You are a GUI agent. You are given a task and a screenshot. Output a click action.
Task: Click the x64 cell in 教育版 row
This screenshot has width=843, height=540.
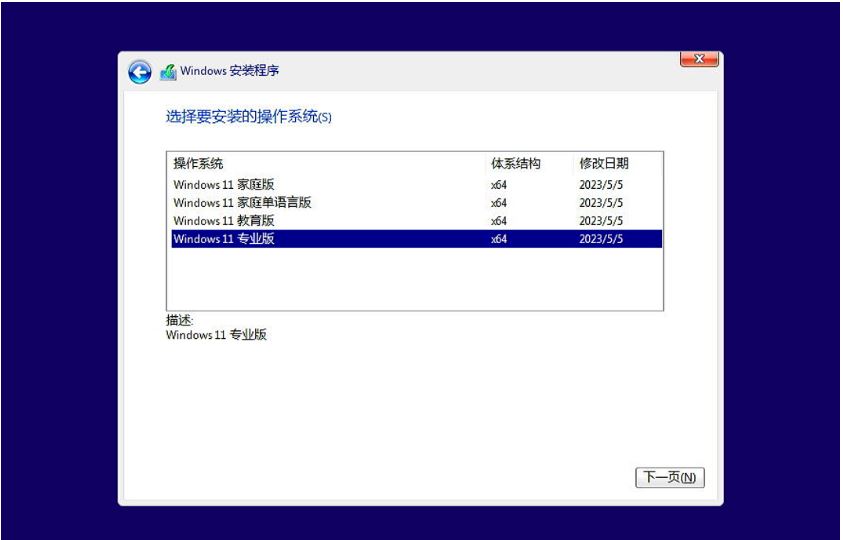click(499, 221)
